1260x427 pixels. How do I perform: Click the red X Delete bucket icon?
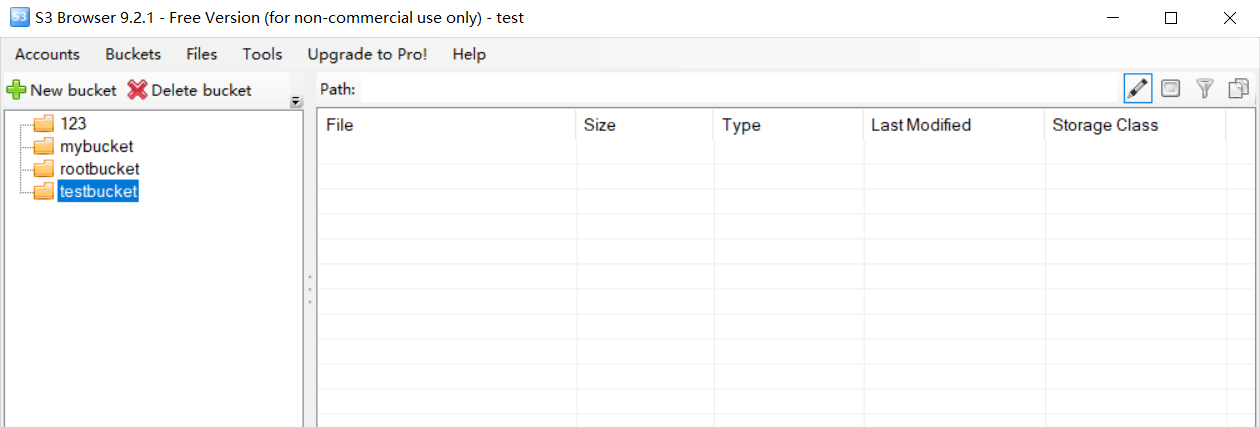[x=137, y=90]
